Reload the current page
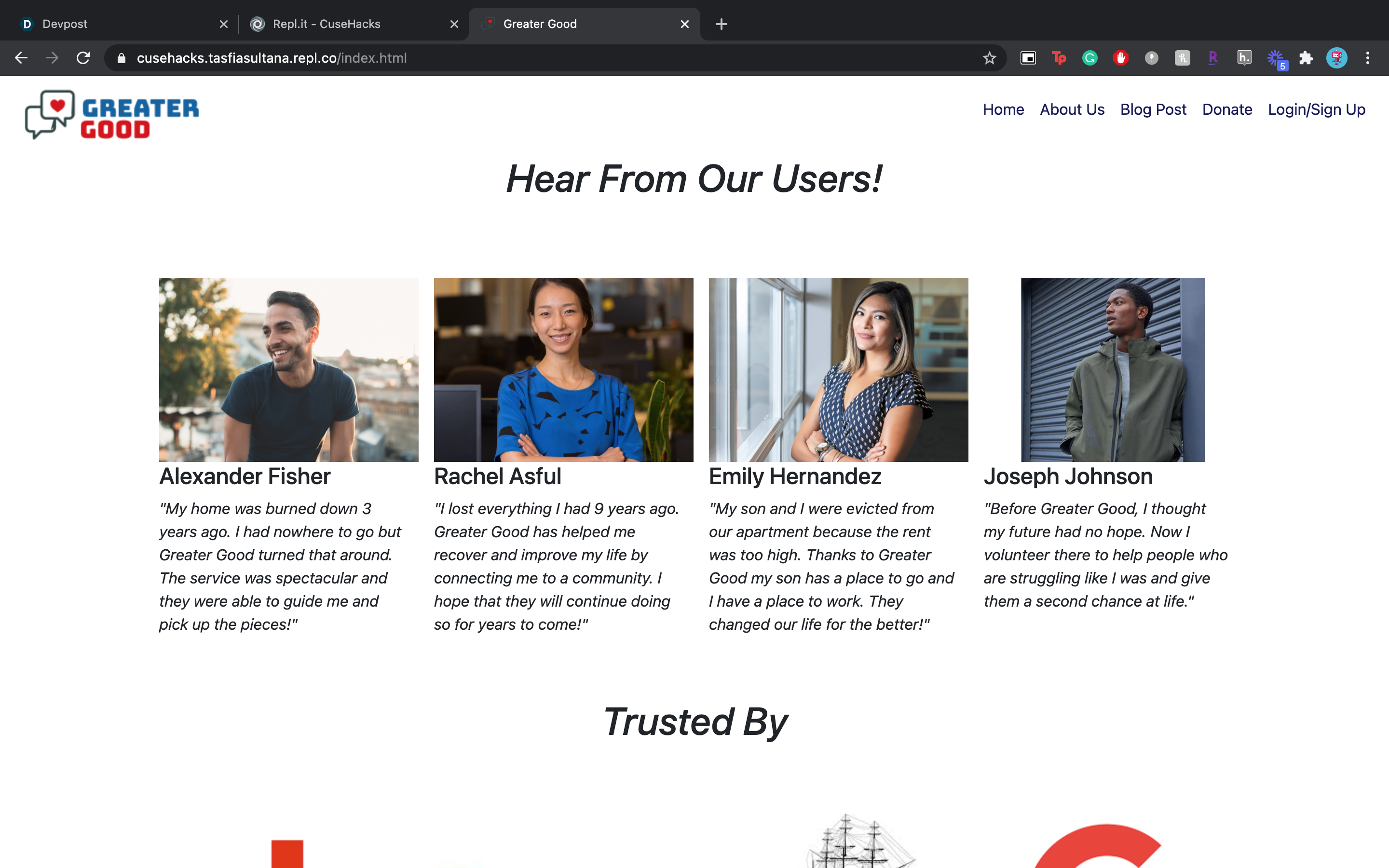The image size is (1389, 868). (x=83, y=58)
